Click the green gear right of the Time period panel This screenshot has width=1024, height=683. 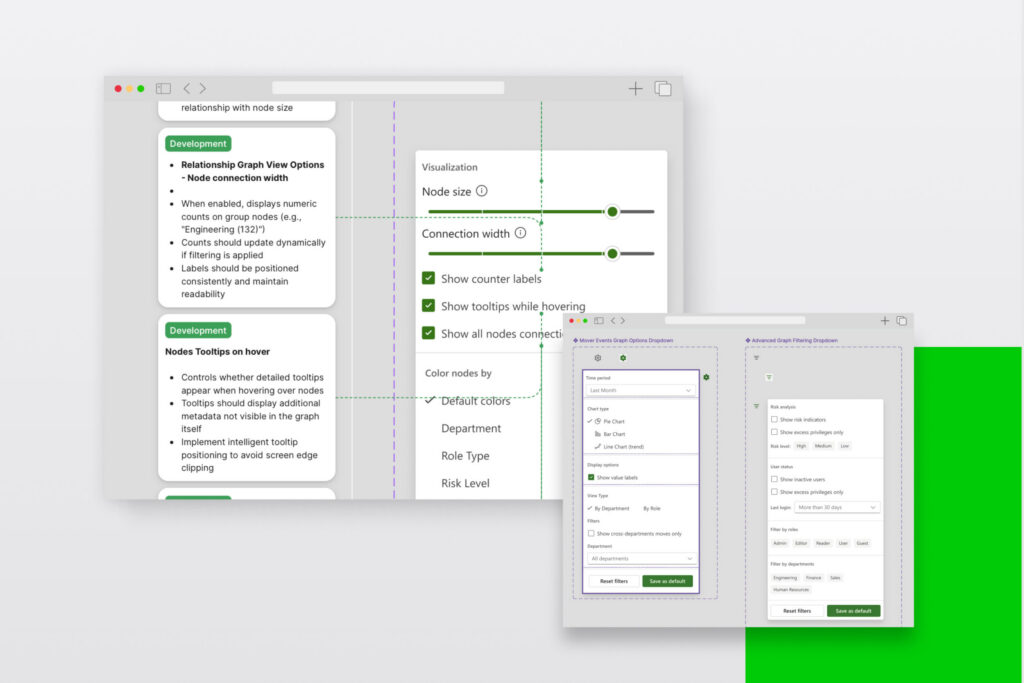pos(706,377)
